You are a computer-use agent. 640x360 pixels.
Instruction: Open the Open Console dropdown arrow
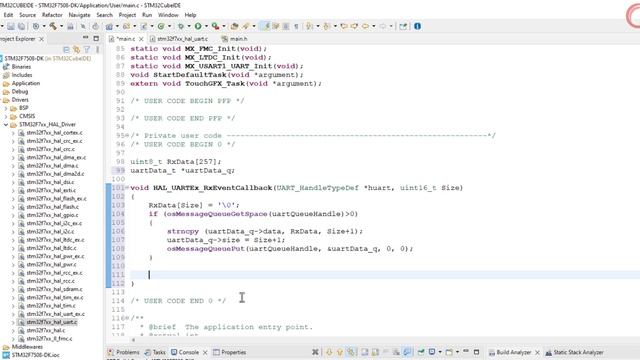(x=458, y=352)
